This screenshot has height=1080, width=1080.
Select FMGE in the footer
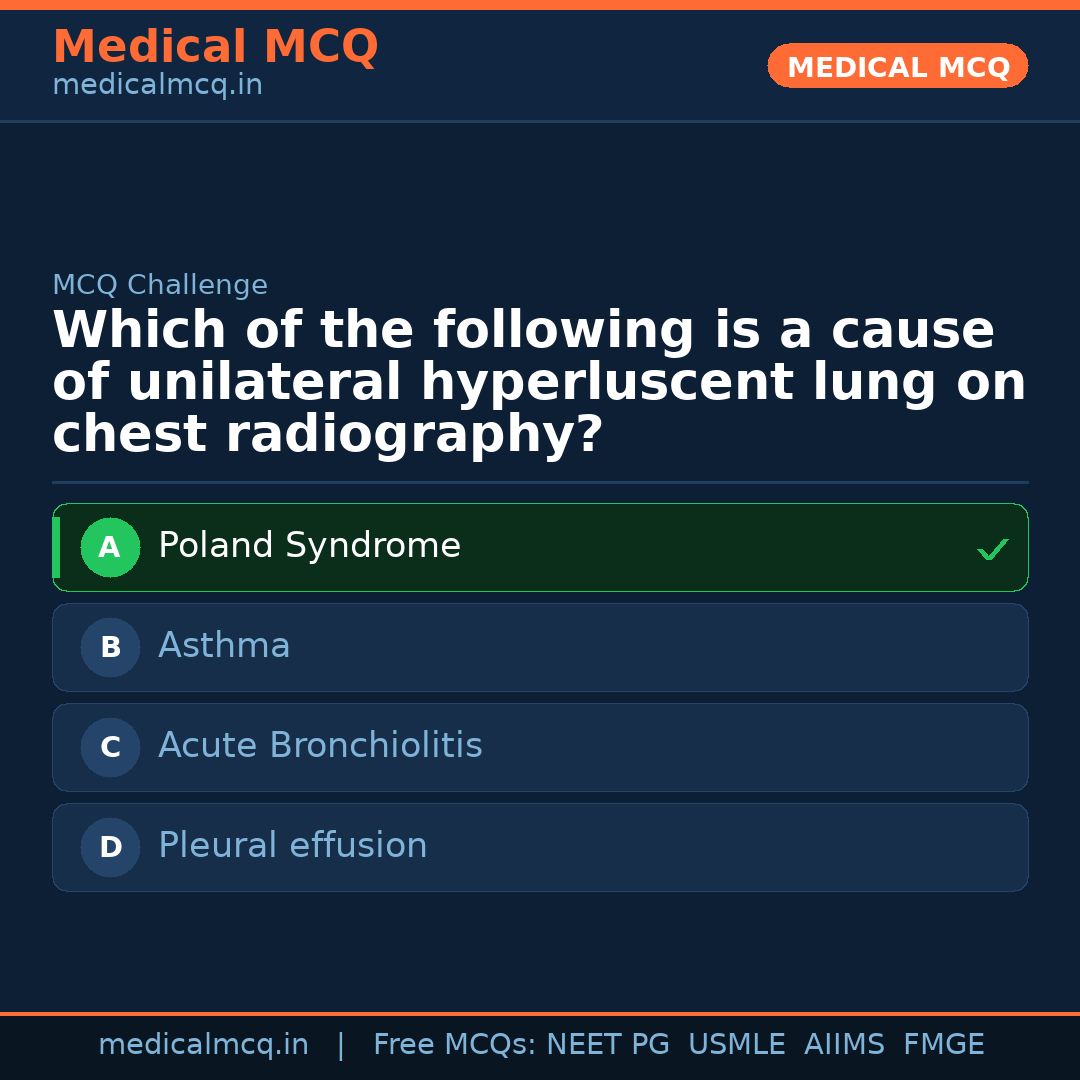tap(943, 1045)
